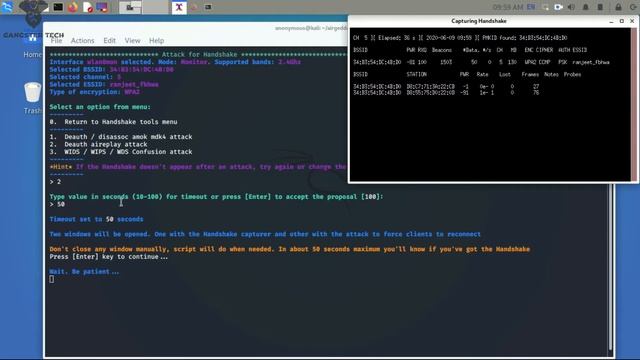Open the Trash desktop icon
The width and height of the screenshot is (640, 360).
[x=32, y=97]
